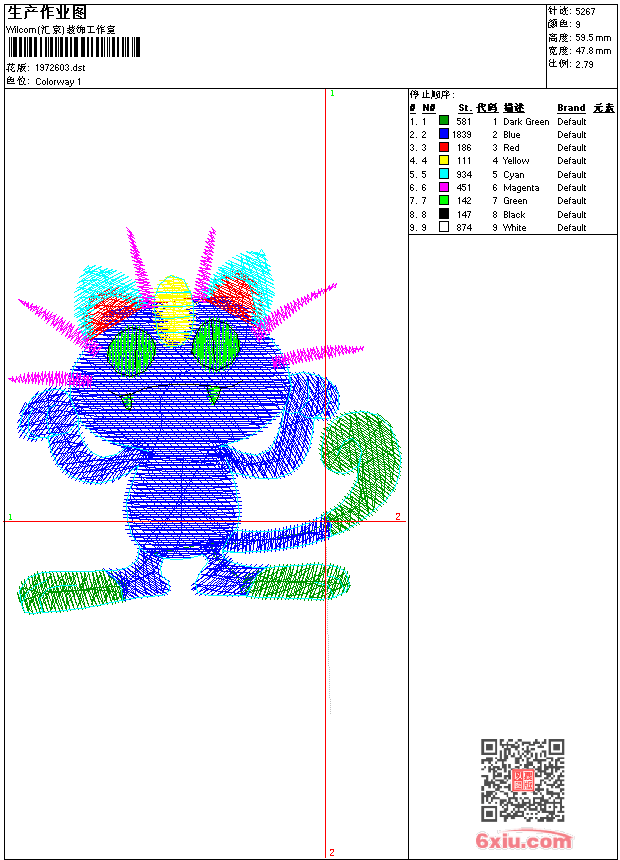Click the Magenta description text
This screenshot has height=860, width=620.
point(521,188)
